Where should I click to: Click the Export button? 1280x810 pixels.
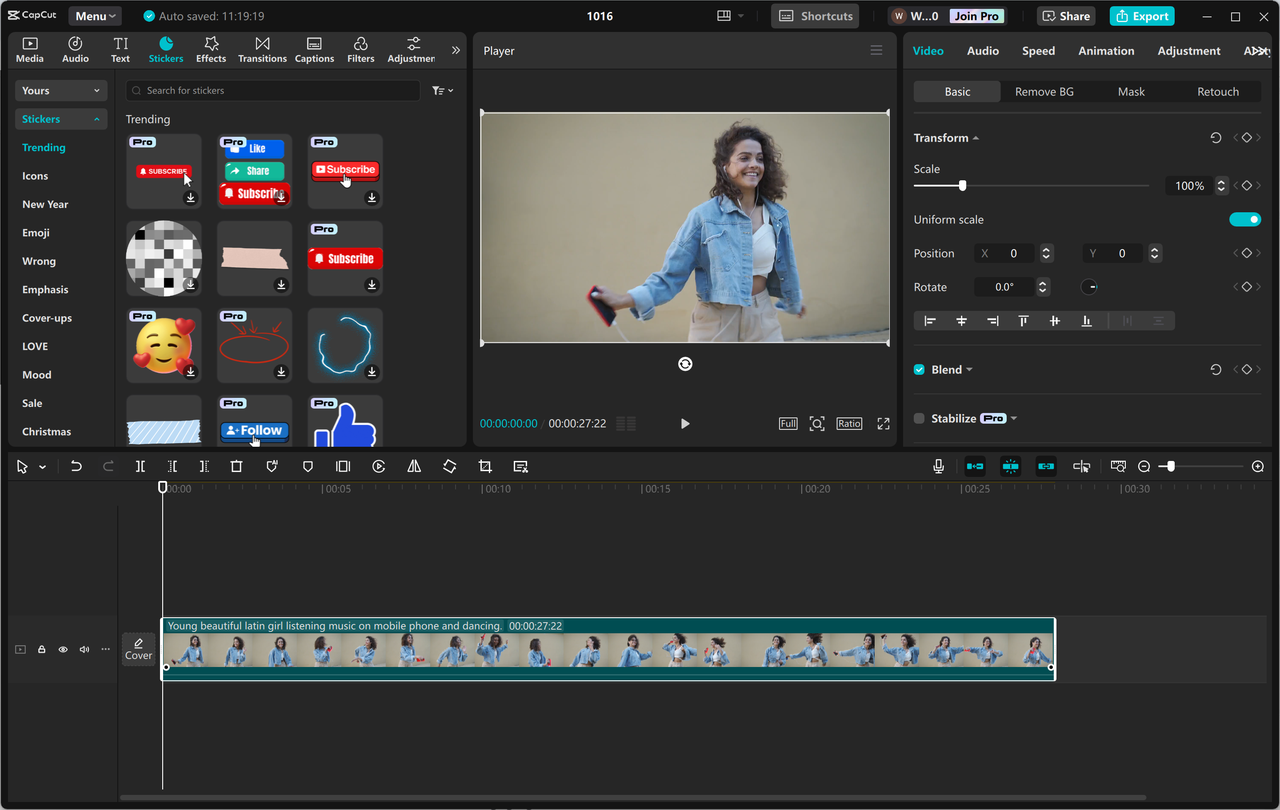(x=1142, y=16)
